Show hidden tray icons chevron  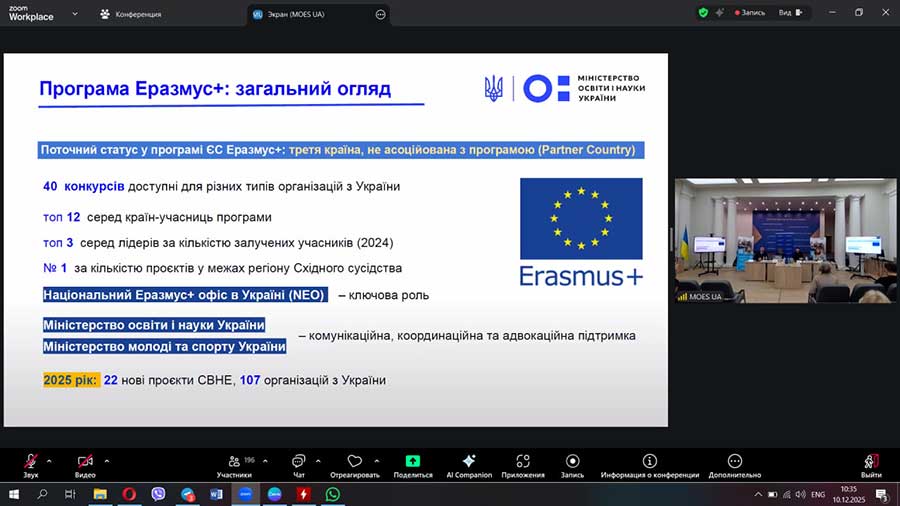point(758,495)
